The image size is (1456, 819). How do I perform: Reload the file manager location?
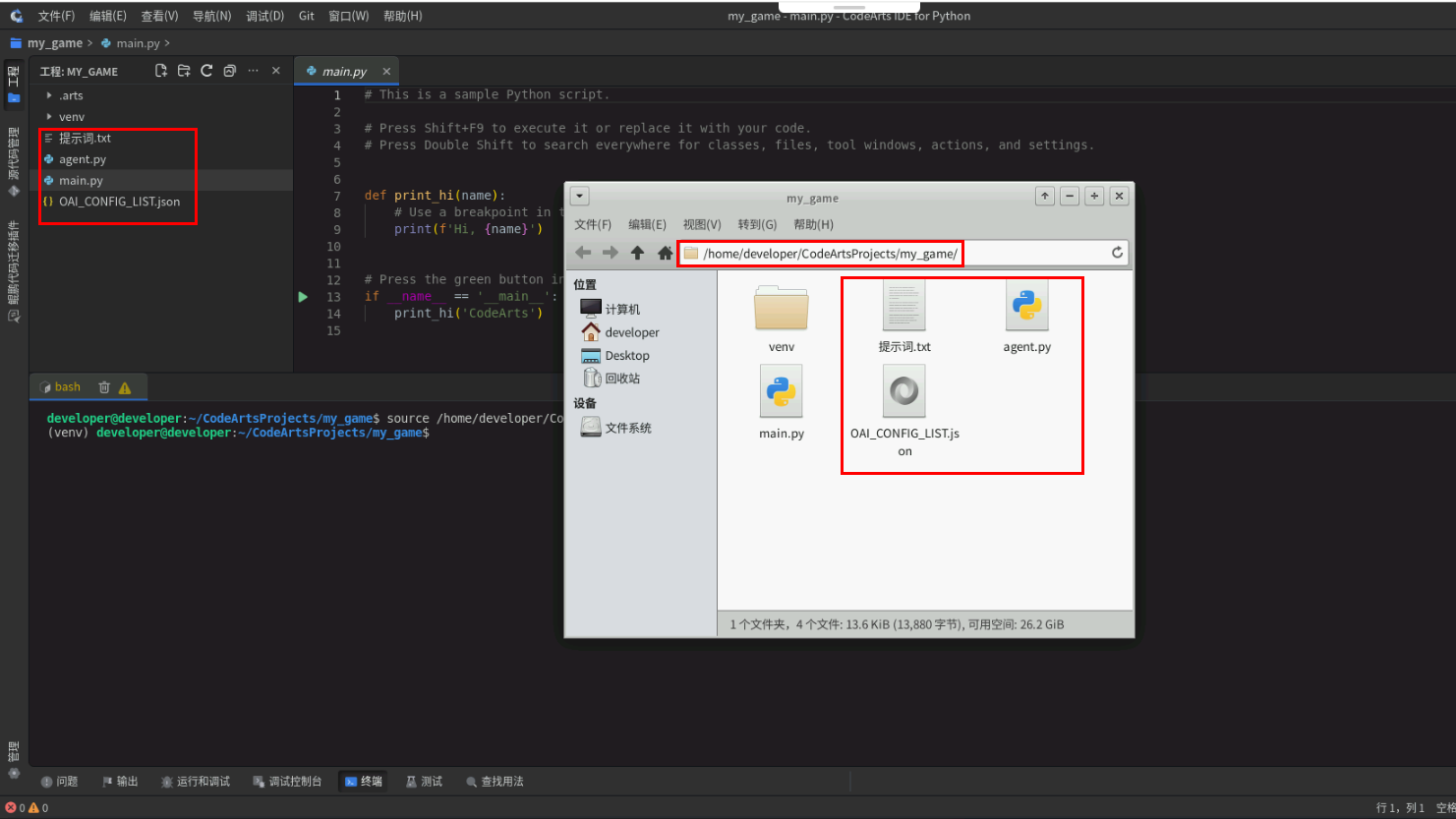1117,253
